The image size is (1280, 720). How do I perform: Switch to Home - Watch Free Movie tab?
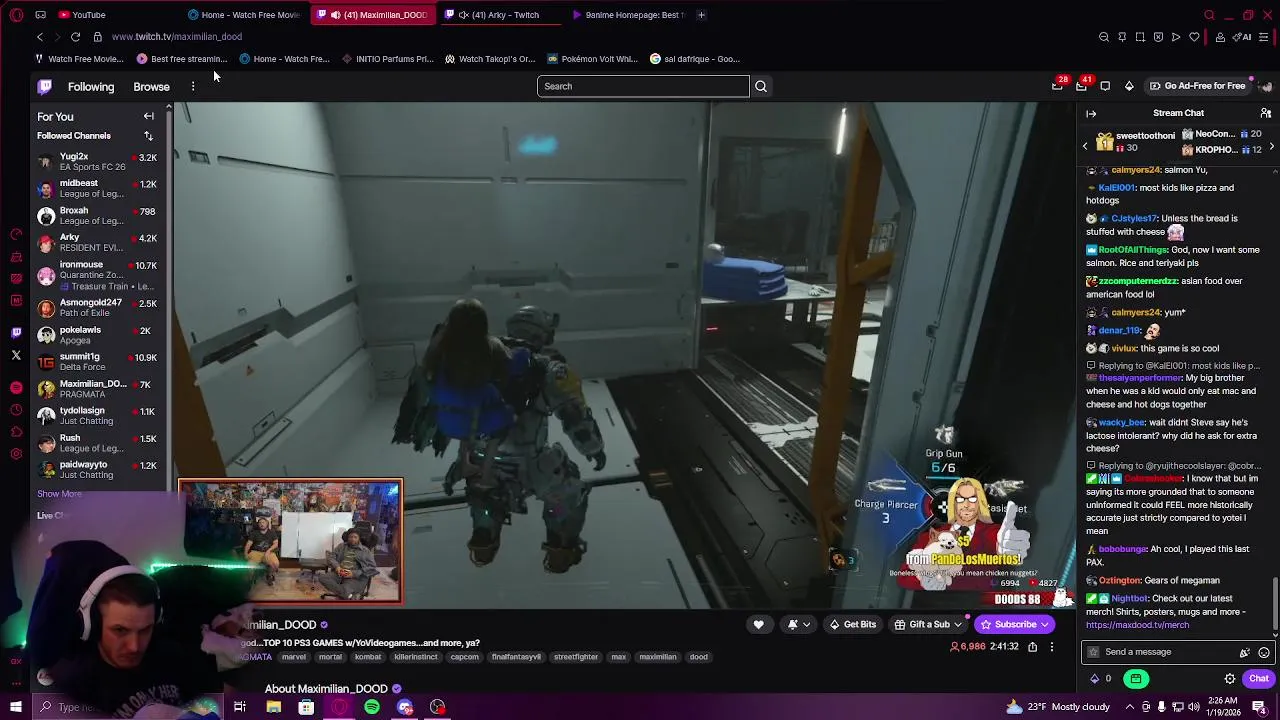[x=243, y=15]
